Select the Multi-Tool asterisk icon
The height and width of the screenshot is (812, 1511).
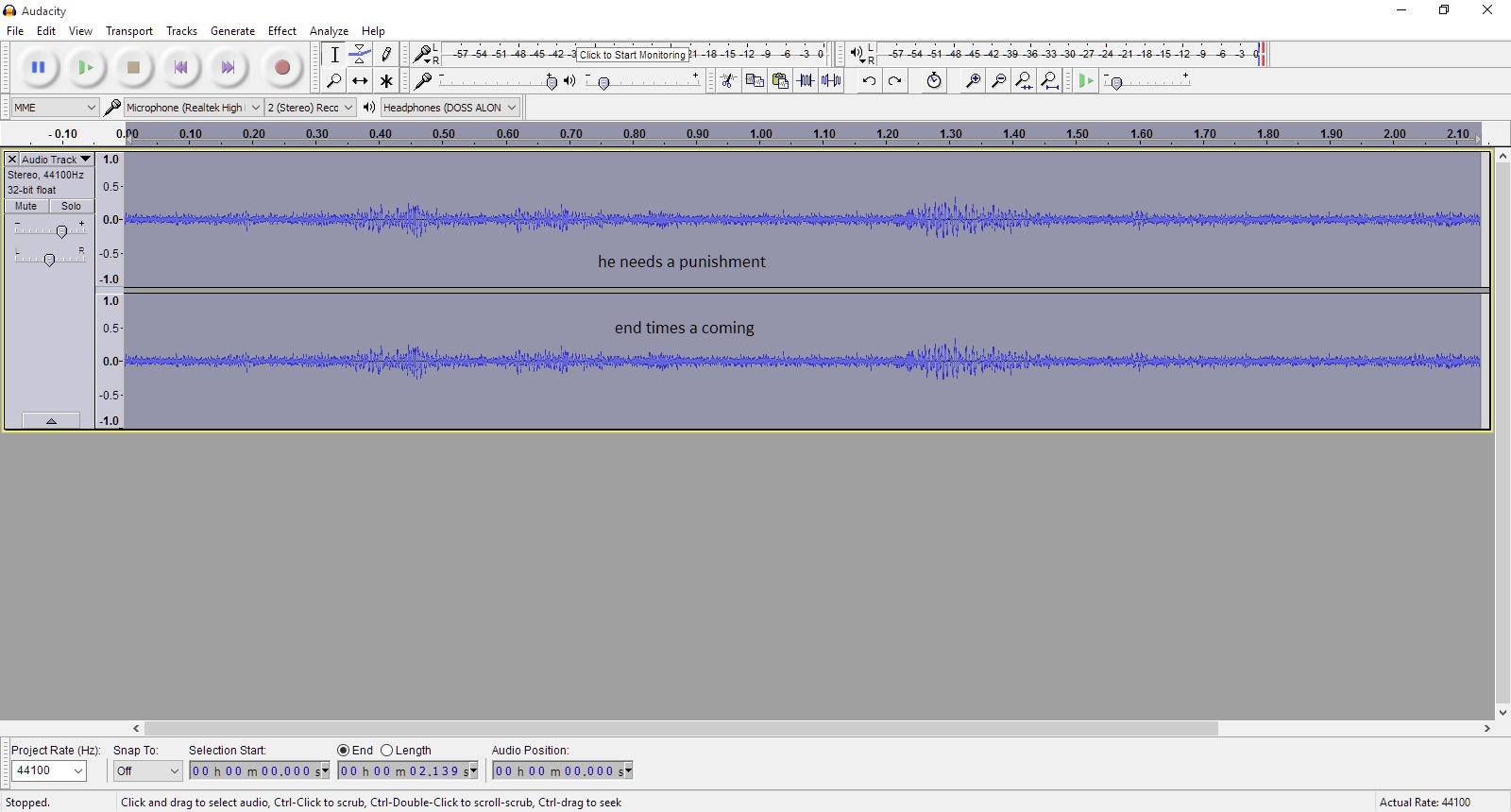tap(386, 81)
